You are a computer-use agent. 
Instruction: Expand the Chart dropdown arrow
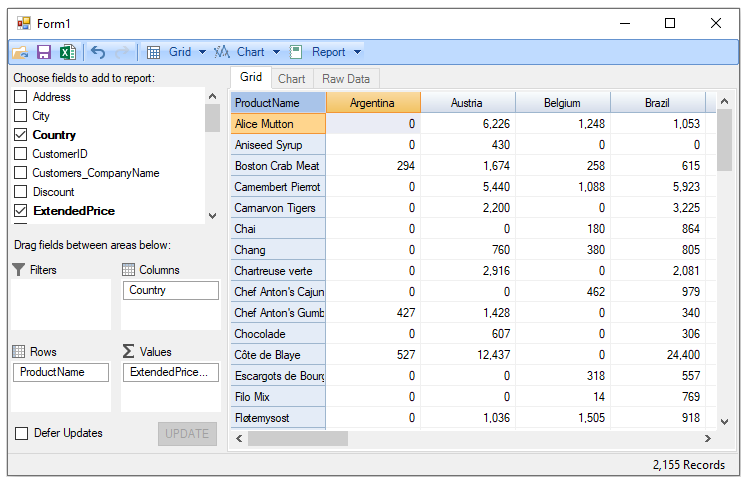click(277, 52)
